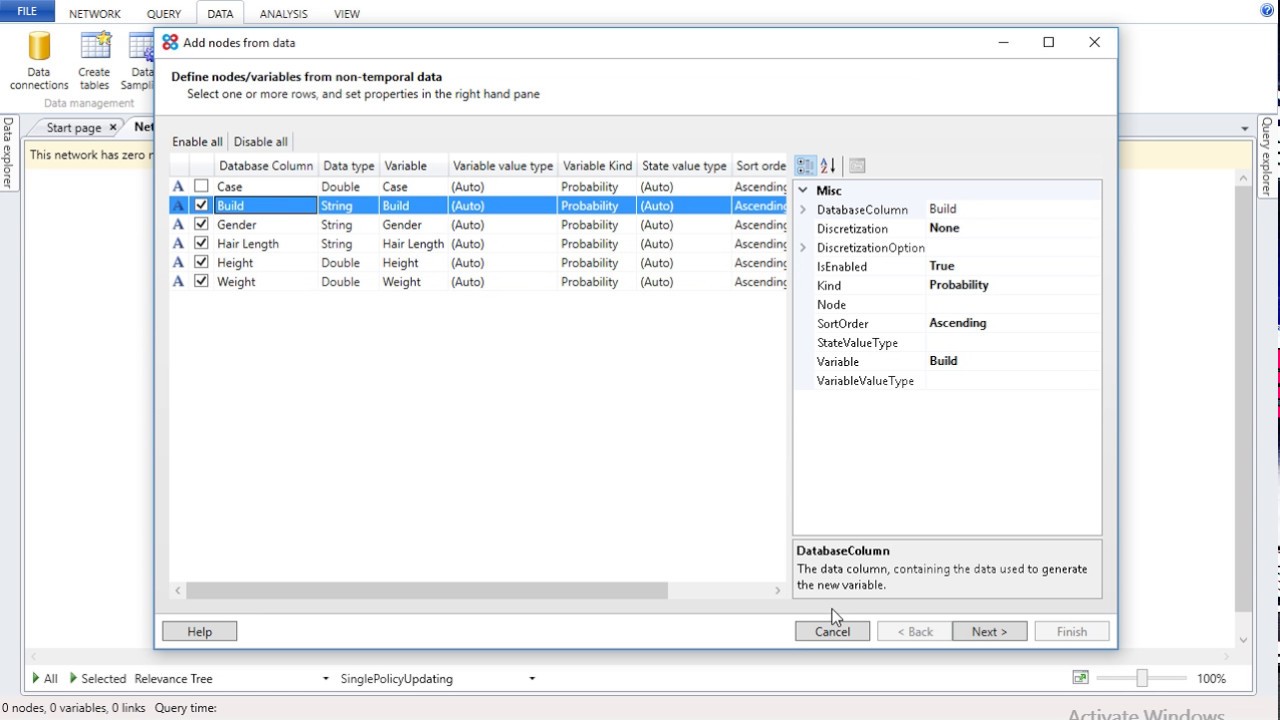Click the grid's scroll left arrow
Image resolution: width=1280 pixels, height=720 pixels.
pyautogui.click(x=178, y=591)
